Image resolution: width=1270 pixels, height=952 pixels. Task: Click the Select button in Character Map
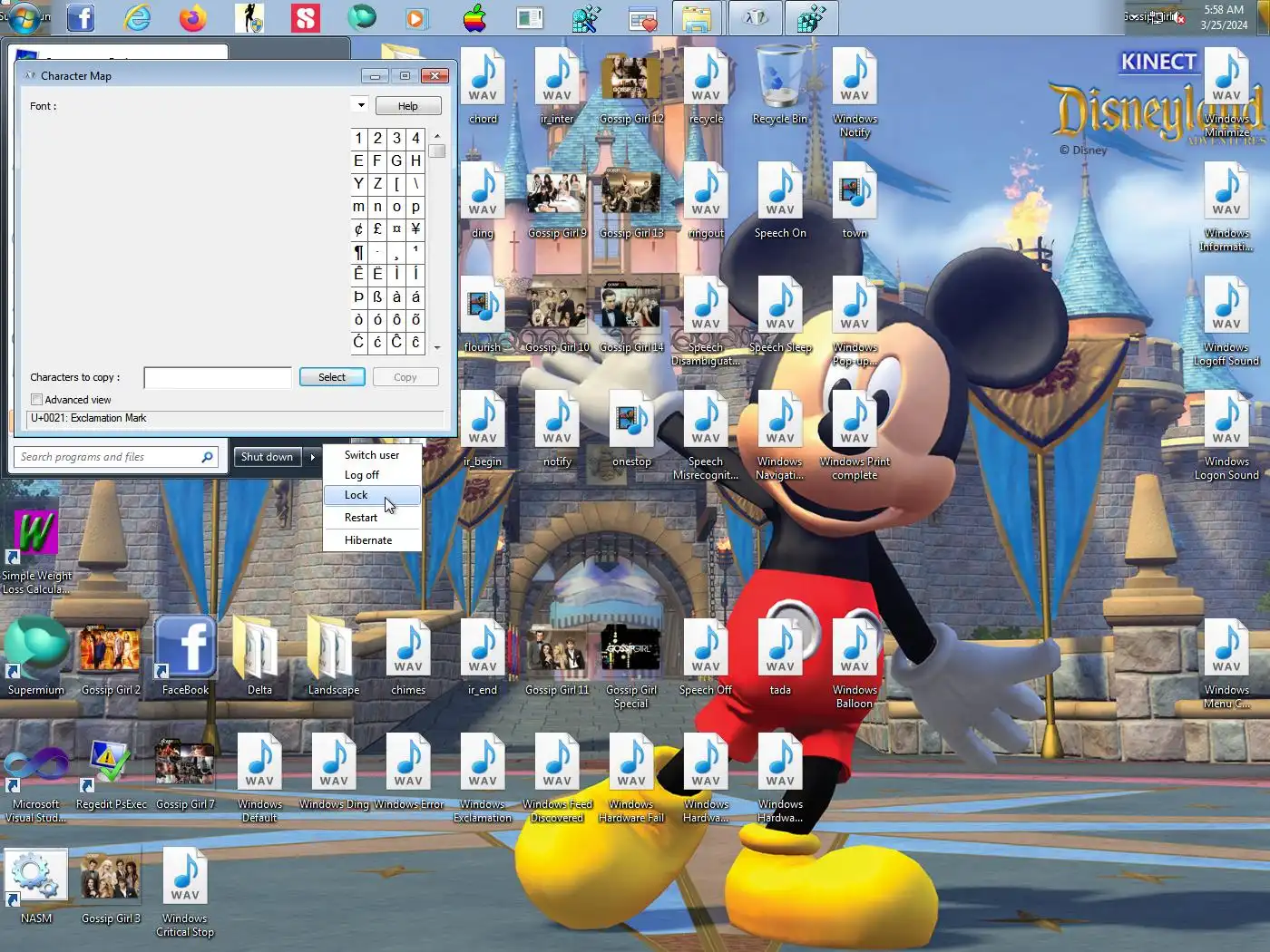(x=332, y=377)
